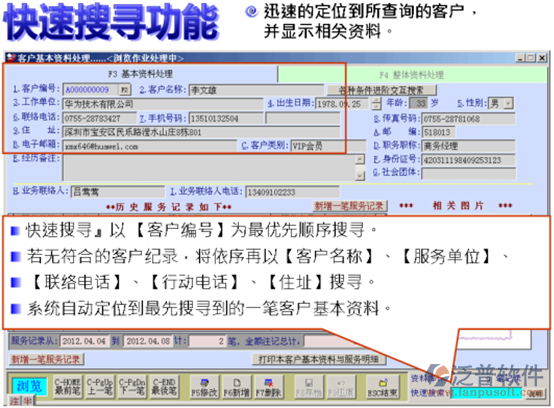
Task: Open the F2 lookup beside 客户编号
Action: pos(125,90)
